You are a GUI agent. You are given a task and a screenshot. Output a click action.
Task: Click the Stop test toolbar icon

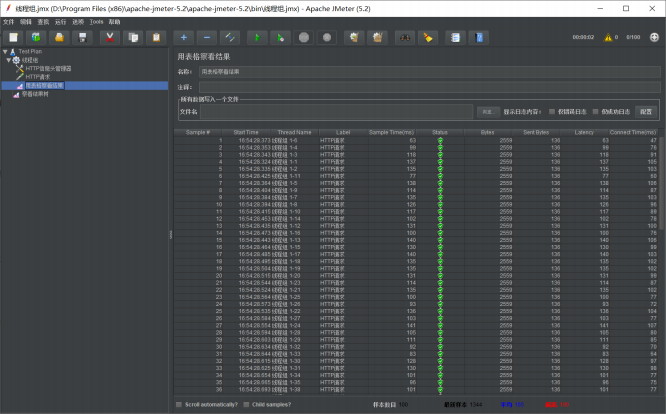(x=303, y=37)
